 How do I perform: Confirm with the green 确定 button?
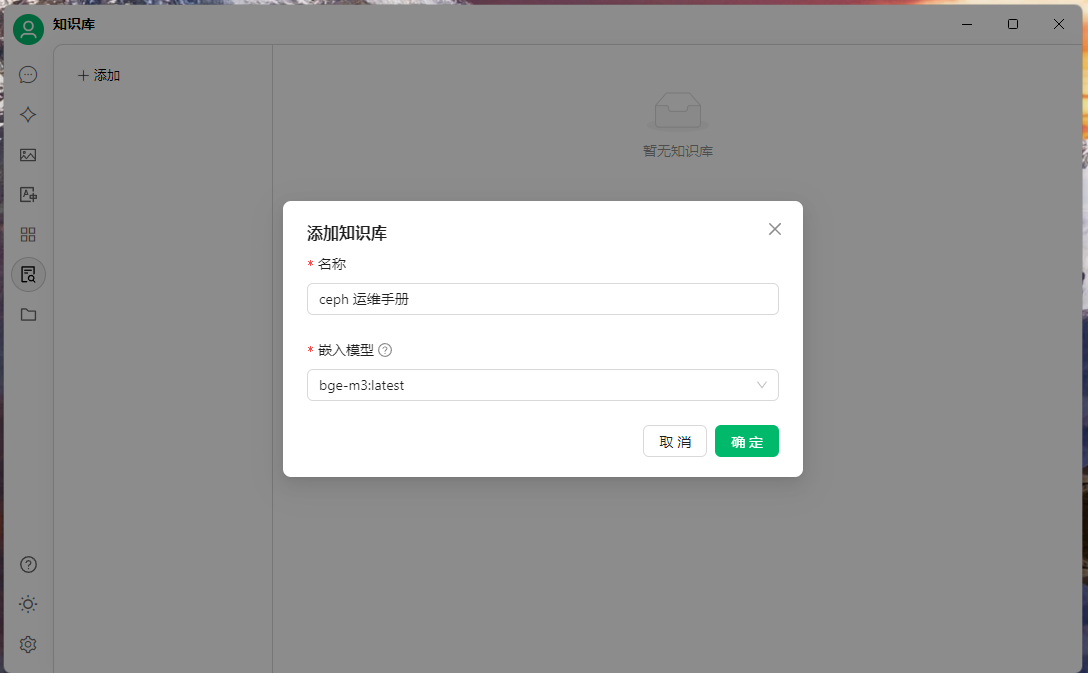(x=747, y=441)
